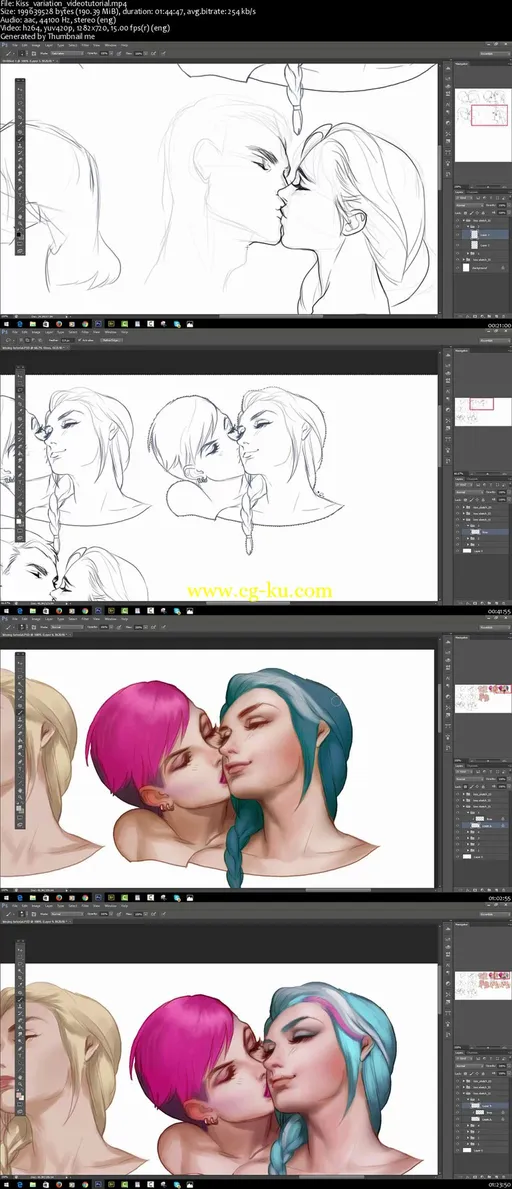Open brush Mode dropdown in the 00:21:00 frame
512x1189 pixels.
pos(67,54)
